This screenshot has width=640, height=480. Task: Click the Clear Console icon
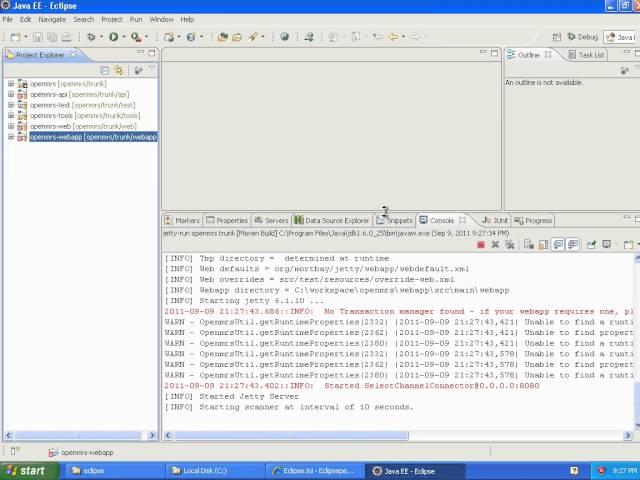529,244
